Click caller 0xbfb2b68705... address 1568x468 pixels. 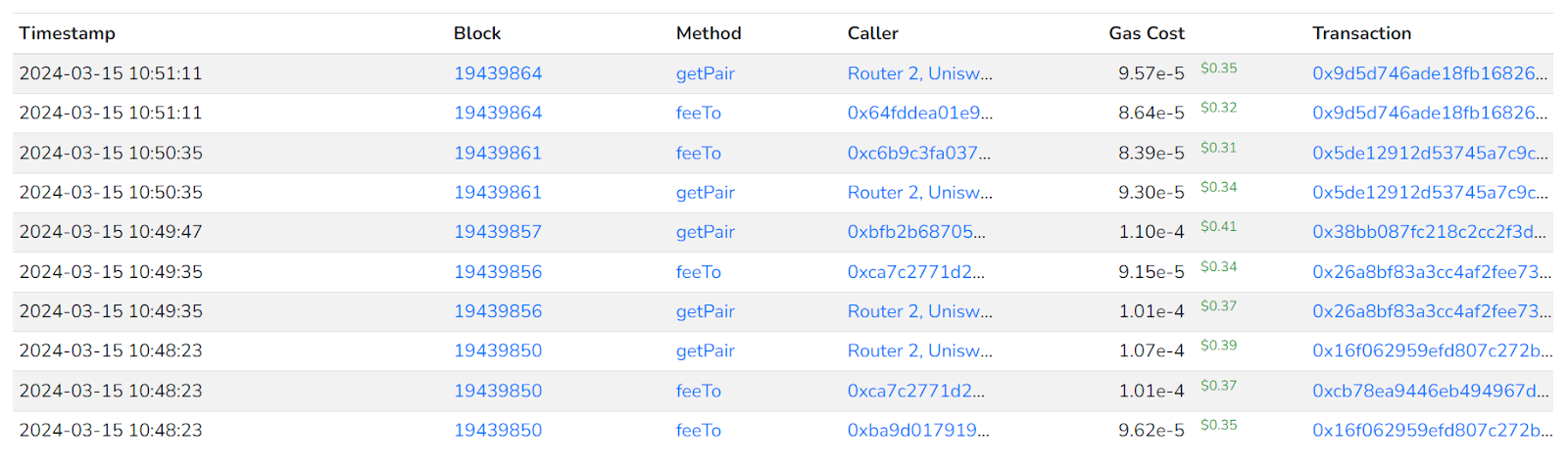[x=916, y=232]
